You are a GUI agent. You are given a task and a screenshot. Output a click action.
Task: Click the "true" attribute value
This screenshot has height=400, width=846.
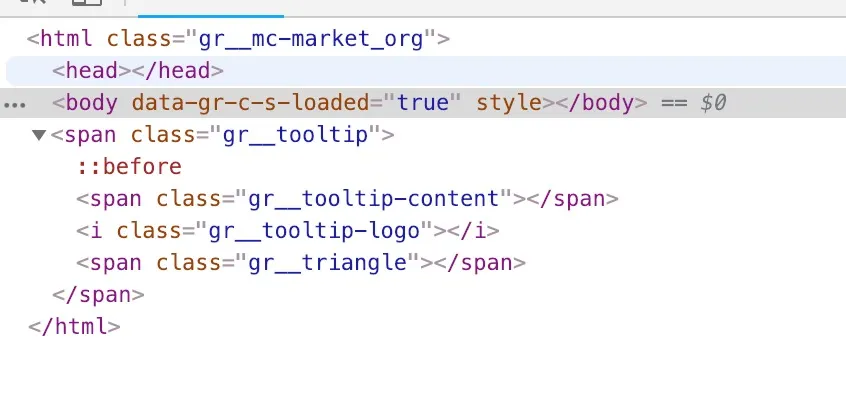click(x=422, y=102)
